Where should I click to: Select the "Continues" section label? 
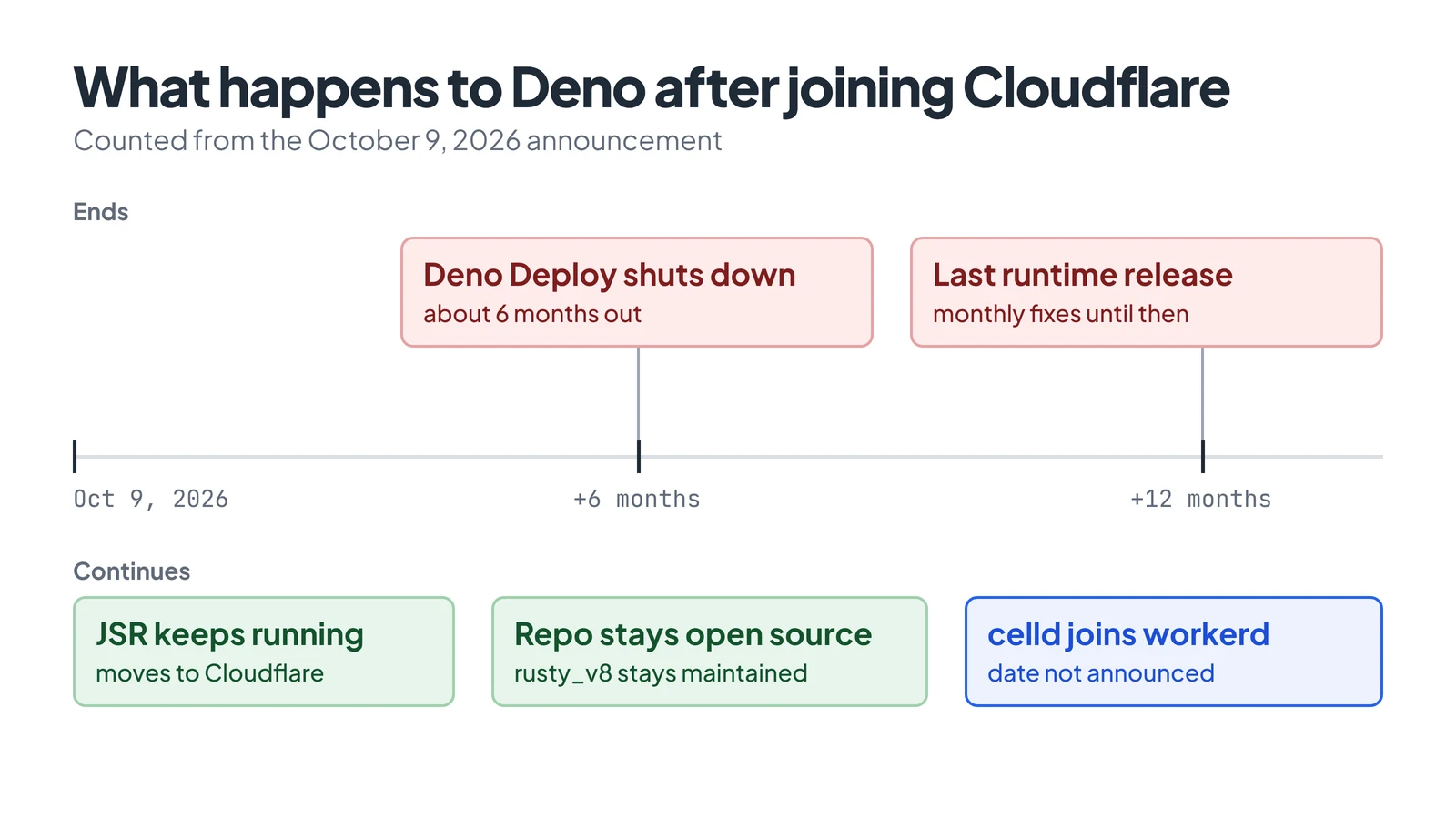[x=132, y=571]
